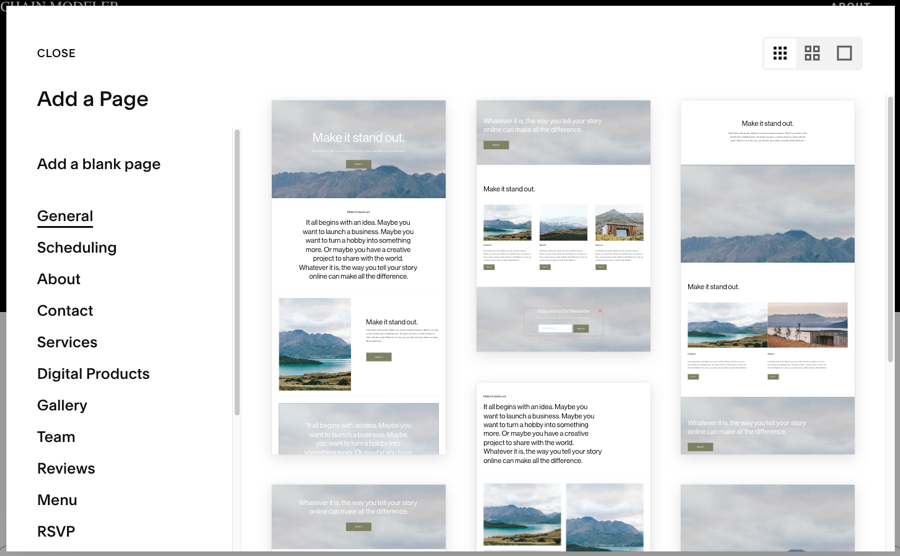Select the General category
Image resolution: width=900 pixels, height=556 pixels.
pyautogui.click(x=65, y=216)
